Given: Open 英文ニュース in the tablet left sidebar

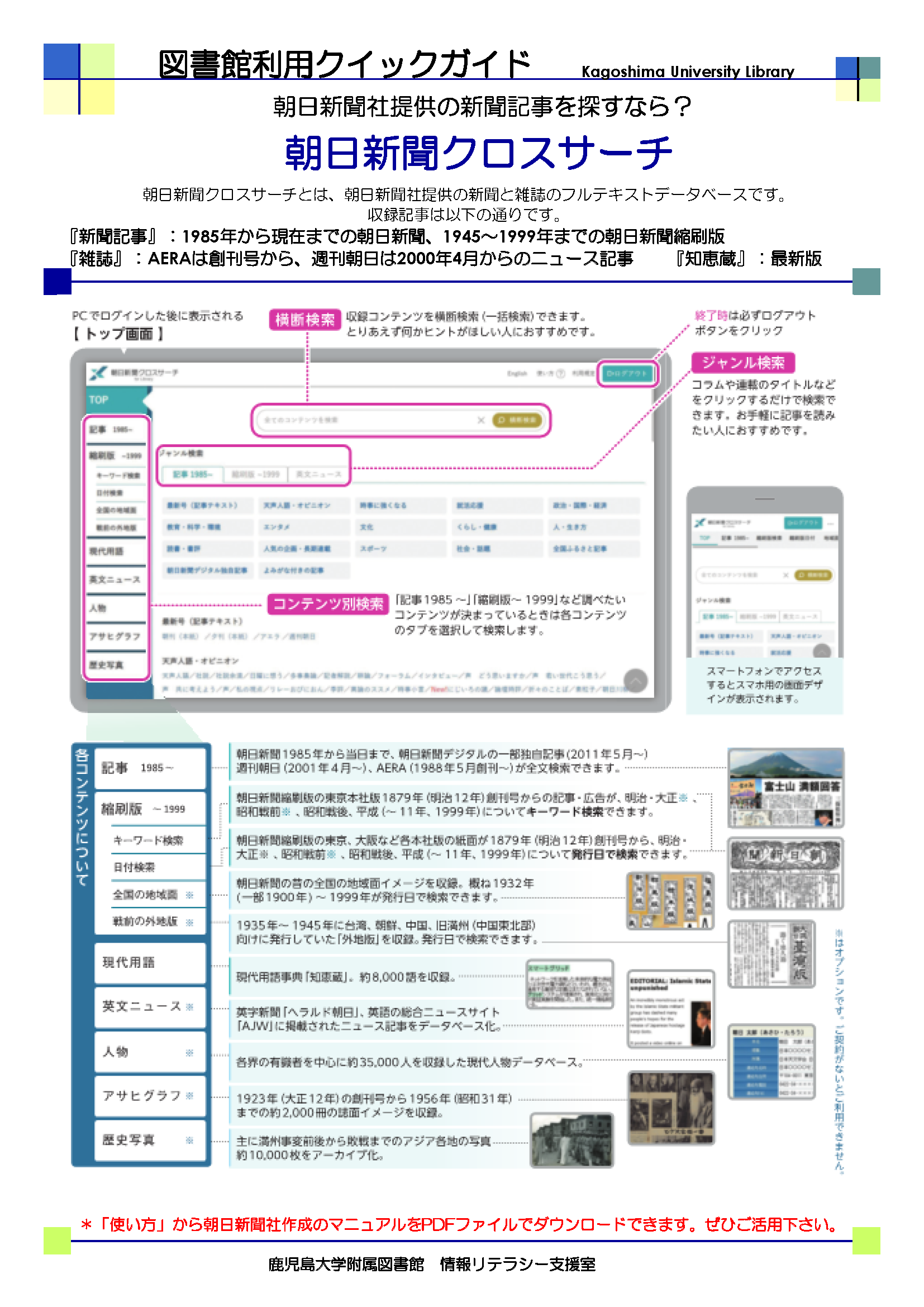Looking at the screenshot, I should 116,579.
